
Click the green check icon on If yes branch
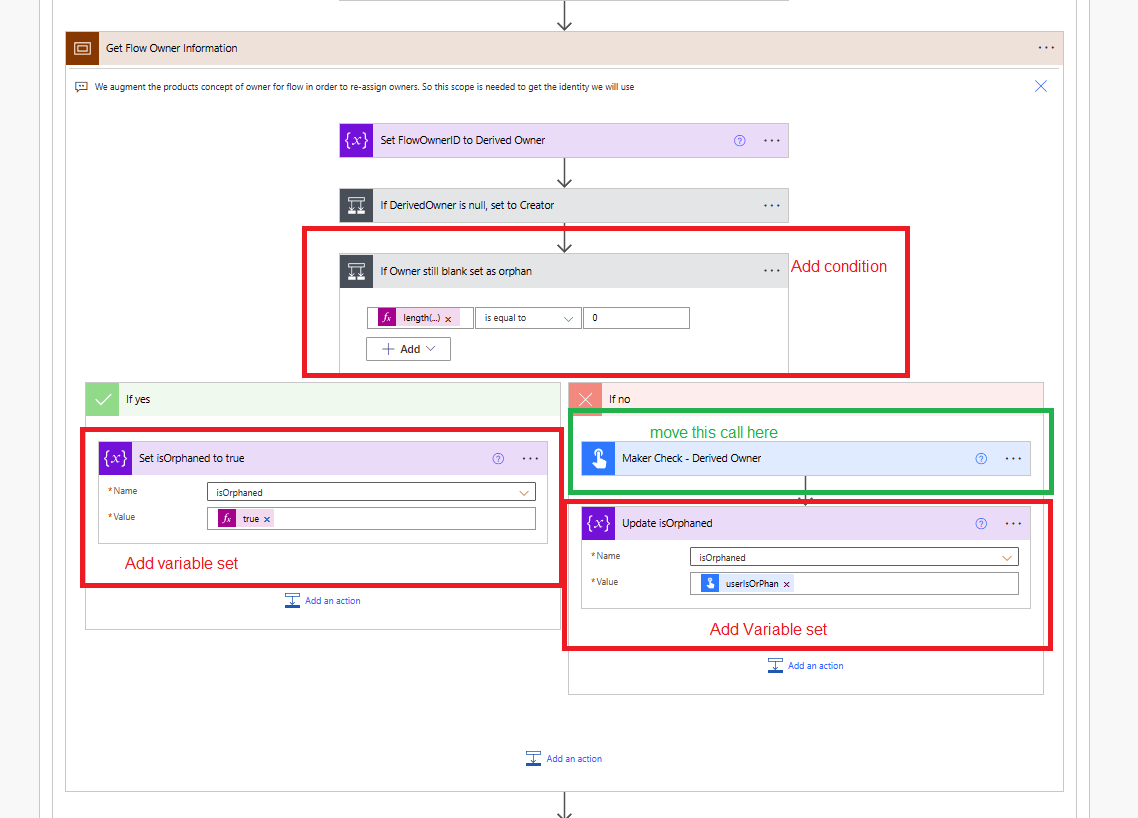(101, 398)
